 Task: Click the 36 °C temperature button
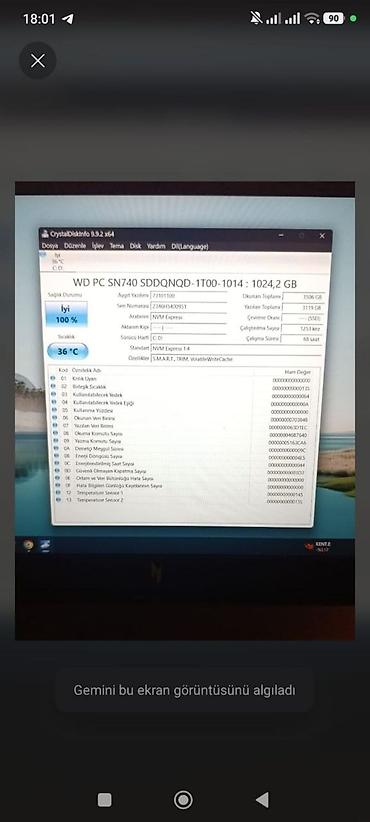[x=68, y=351]
